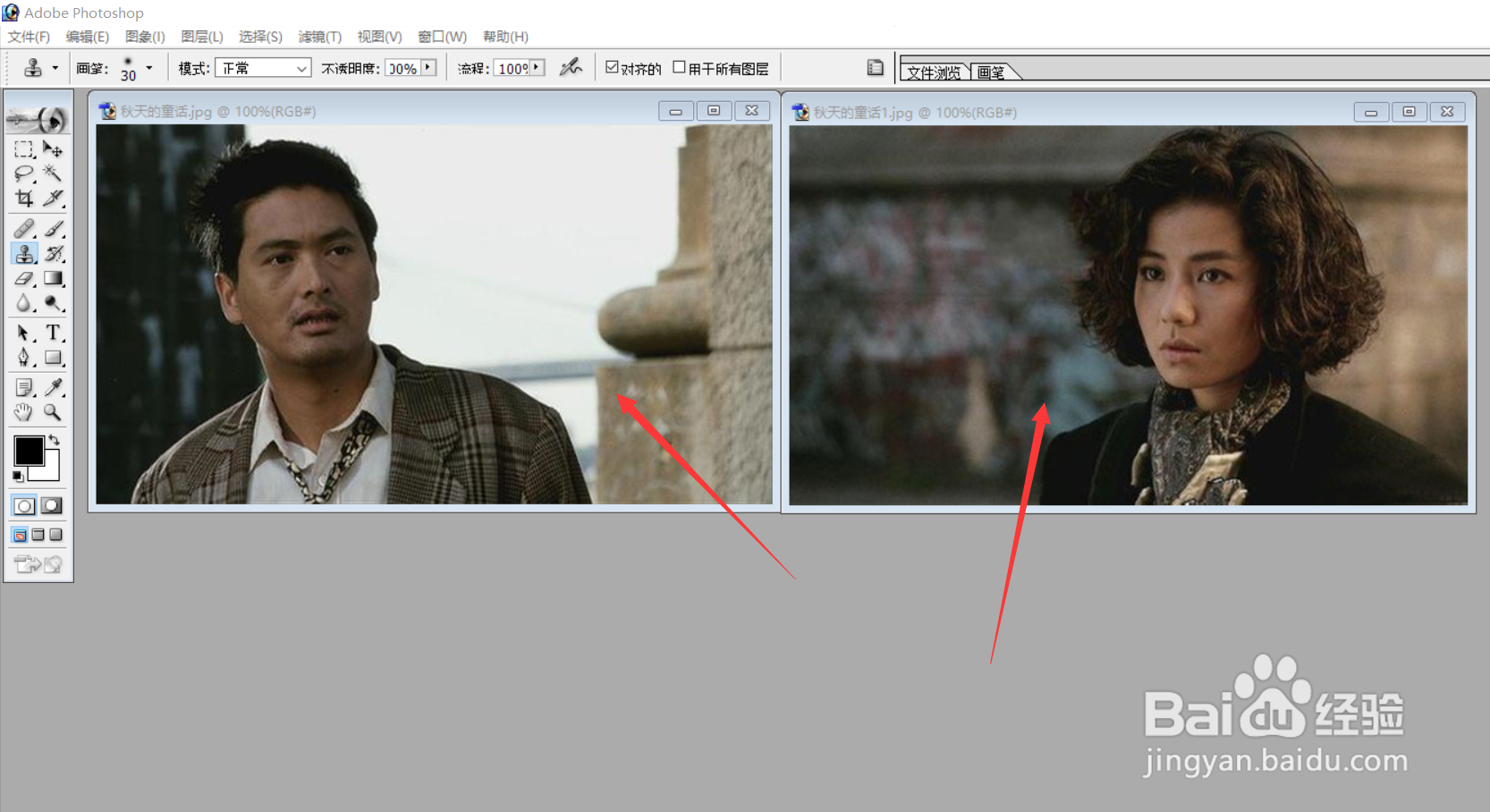Uncheck the 对齐的 checkbox

point(612,67)
